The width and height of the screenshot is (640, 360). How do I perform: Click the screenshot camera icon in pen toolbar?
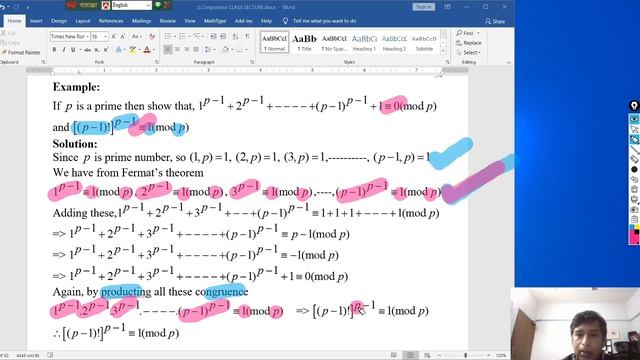point(634,209)
